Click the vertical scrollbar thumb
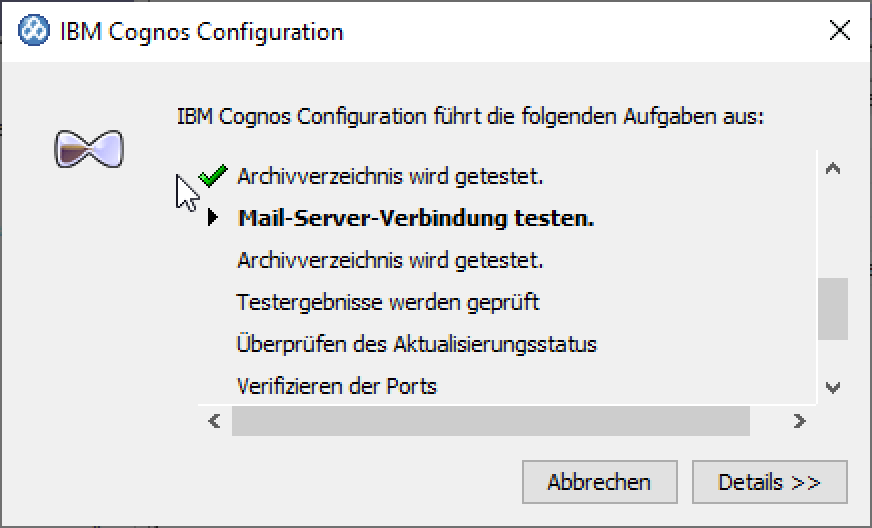The image size is (872, 528). [832, 309]
